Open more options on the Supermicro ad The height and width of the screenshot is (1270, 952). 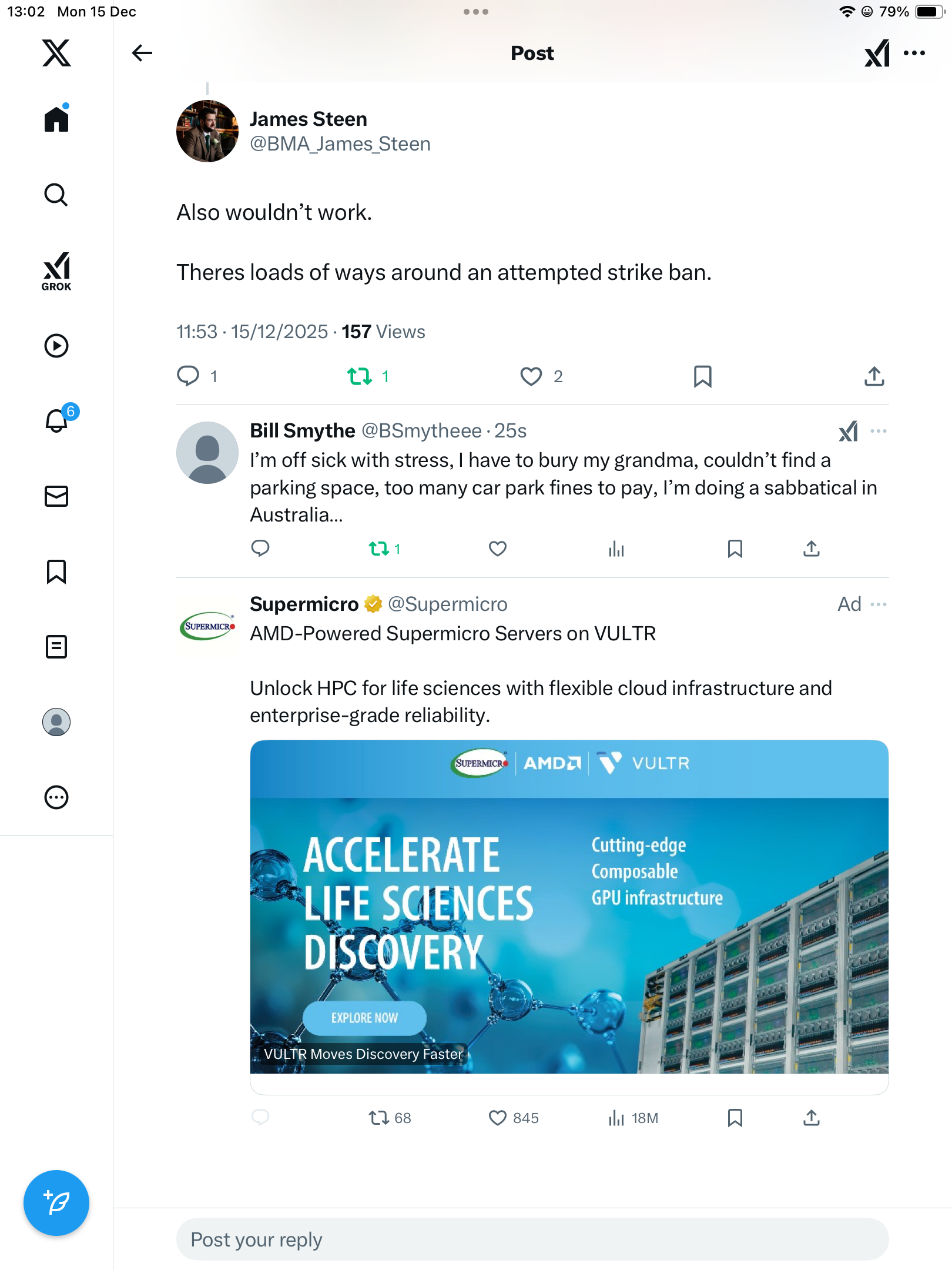879,604
